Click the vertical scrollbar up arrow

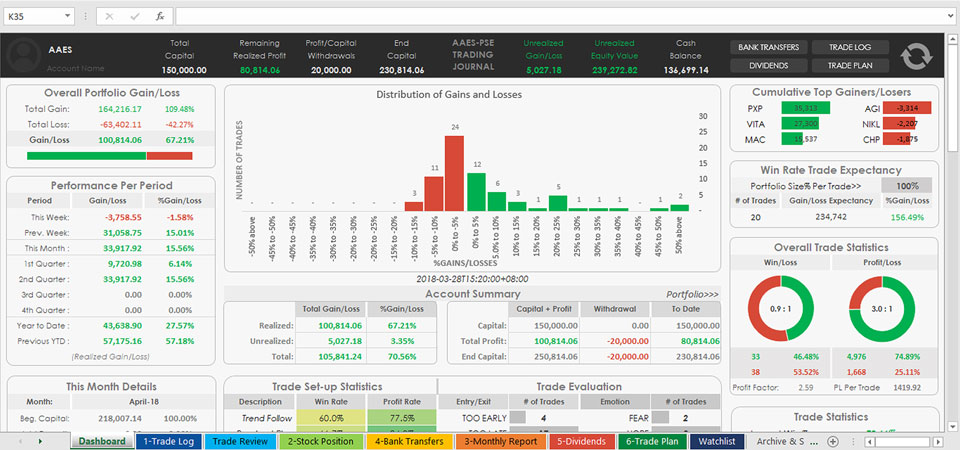click(x=951, y=41)
